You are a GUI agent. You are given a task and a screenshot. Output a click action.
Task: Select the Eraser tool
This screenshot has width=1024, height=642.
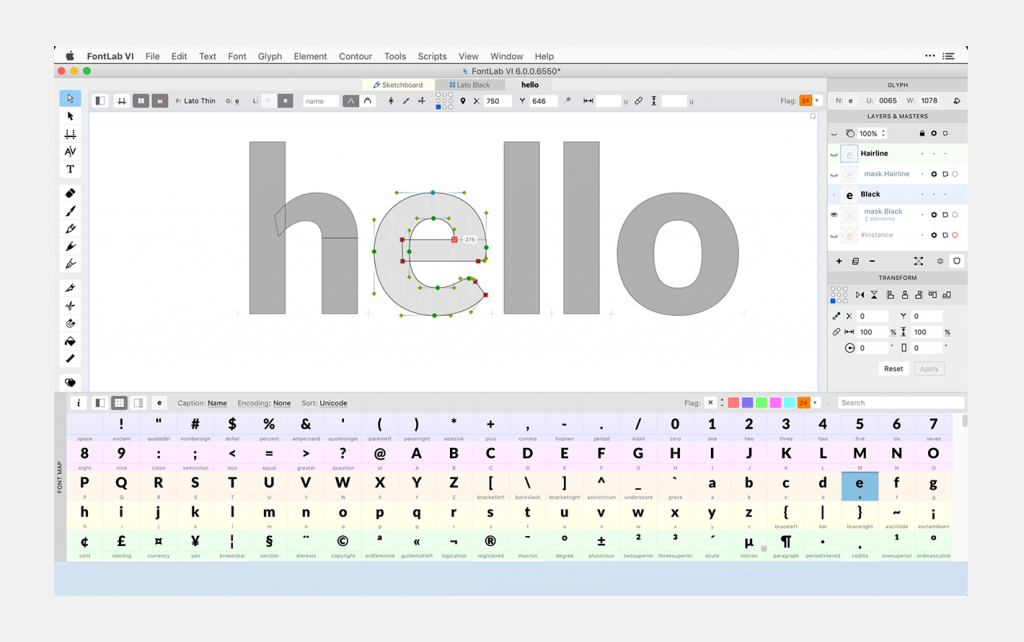(x=70, y=193)
